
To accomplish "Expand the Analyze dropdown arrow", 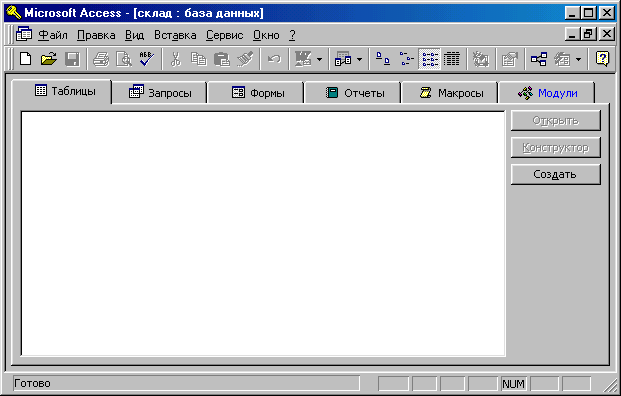I will coord(359,60).
